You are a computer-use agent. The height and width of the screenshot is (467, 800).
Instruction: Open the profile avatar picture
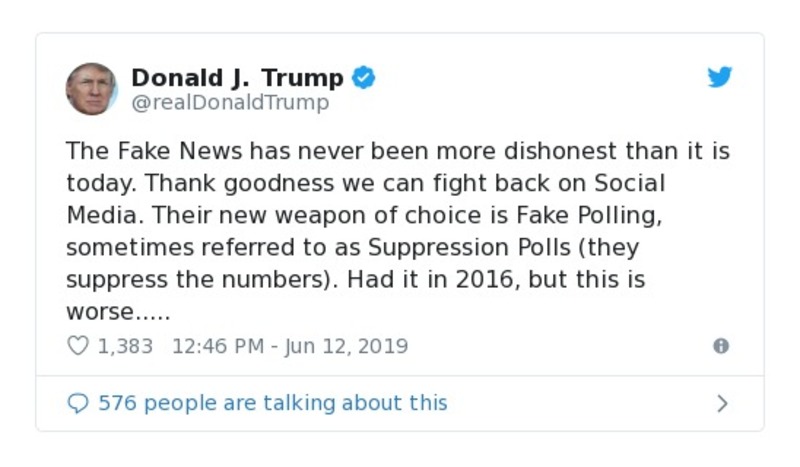coord(92,89)
